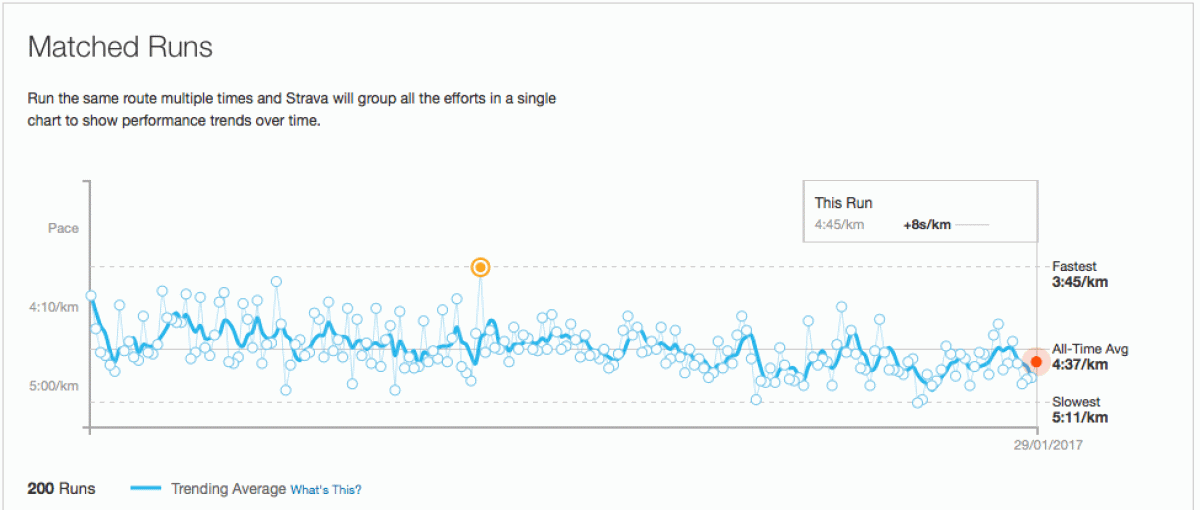Image resolution: width=1200 pixels, height=510 pixels.
Task: Click the 200 Runs count
Action: click(61, 489)
